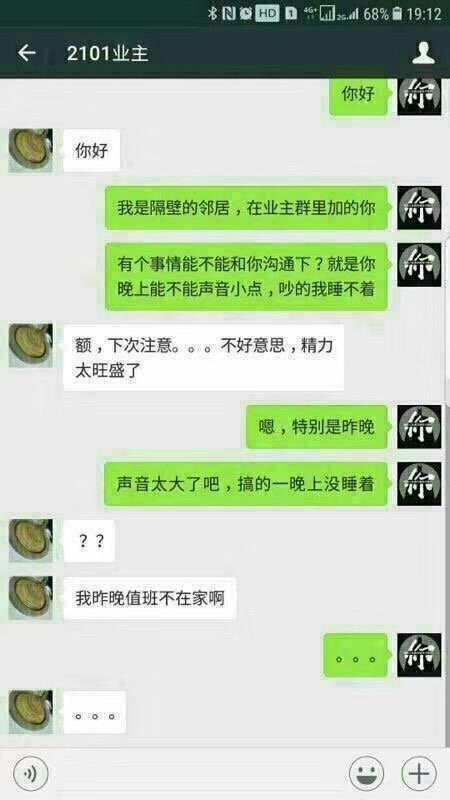Switch to voice input mode
This screenshot has height=800, width=450.
click(31, 773)
